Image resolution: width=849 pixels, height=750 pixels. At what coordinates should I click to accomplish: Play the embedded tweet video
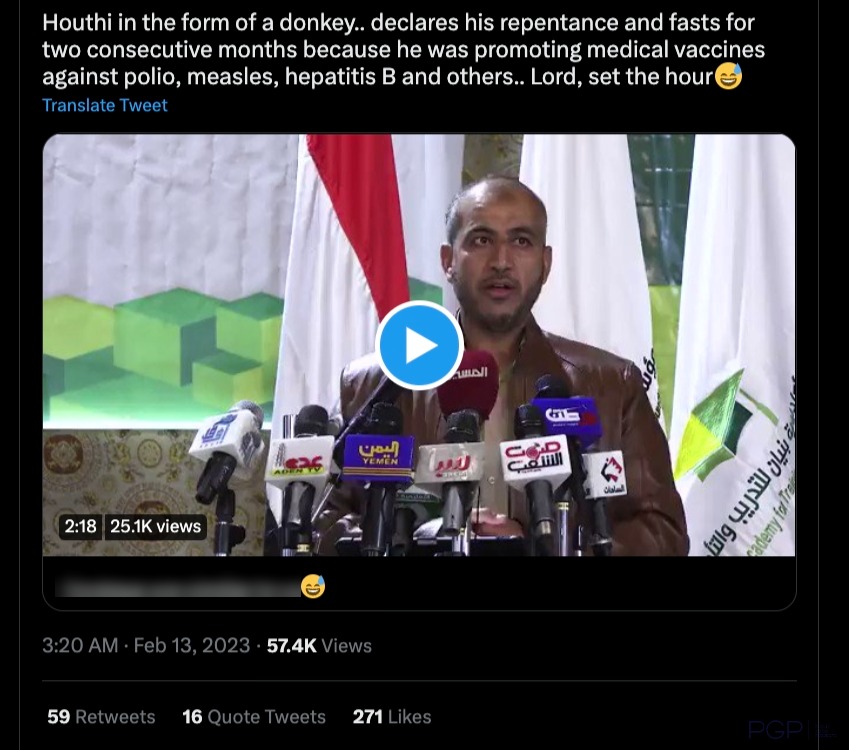419,345
